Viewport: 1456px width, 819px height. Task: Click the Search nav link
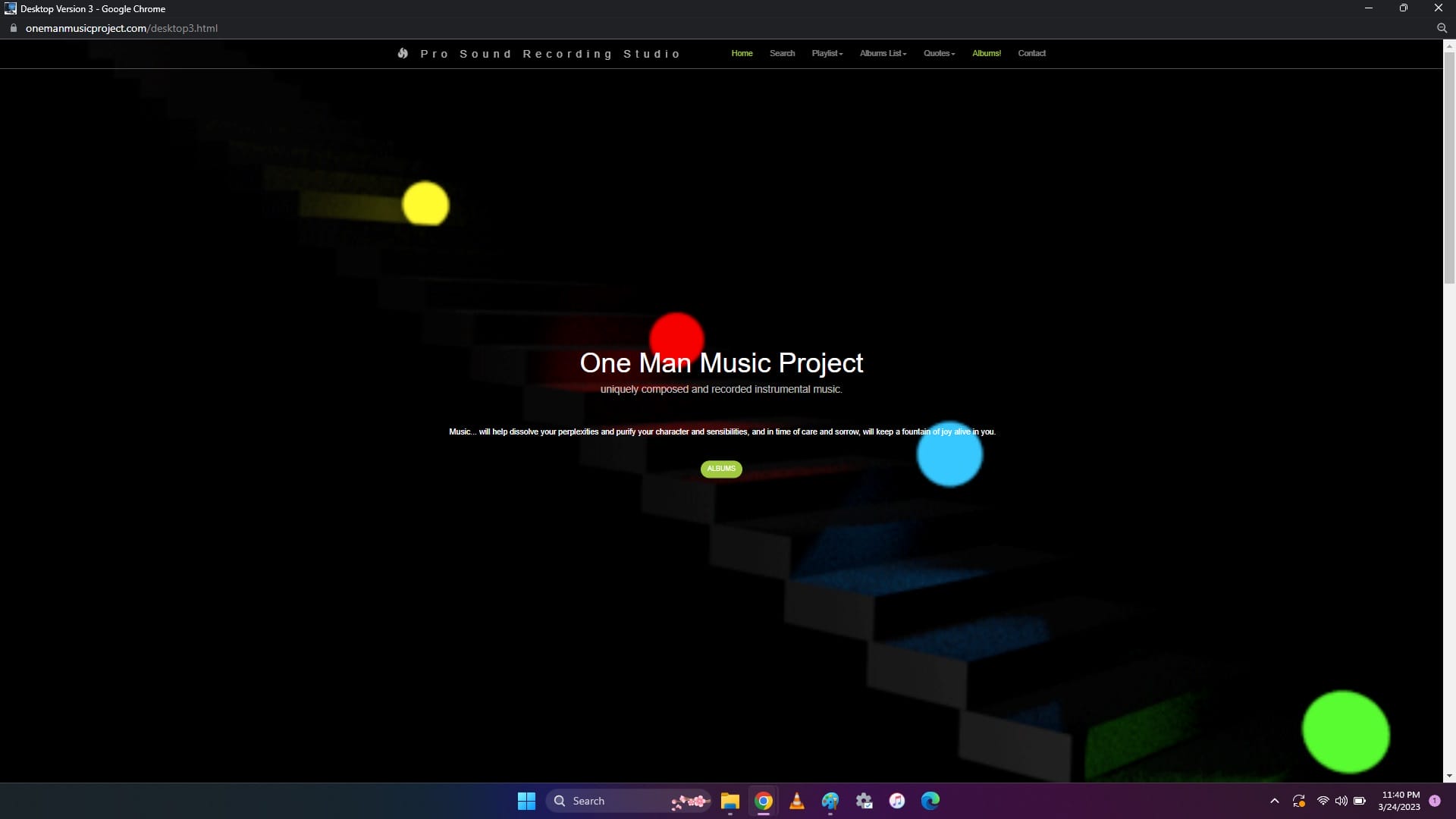[782, 53]
